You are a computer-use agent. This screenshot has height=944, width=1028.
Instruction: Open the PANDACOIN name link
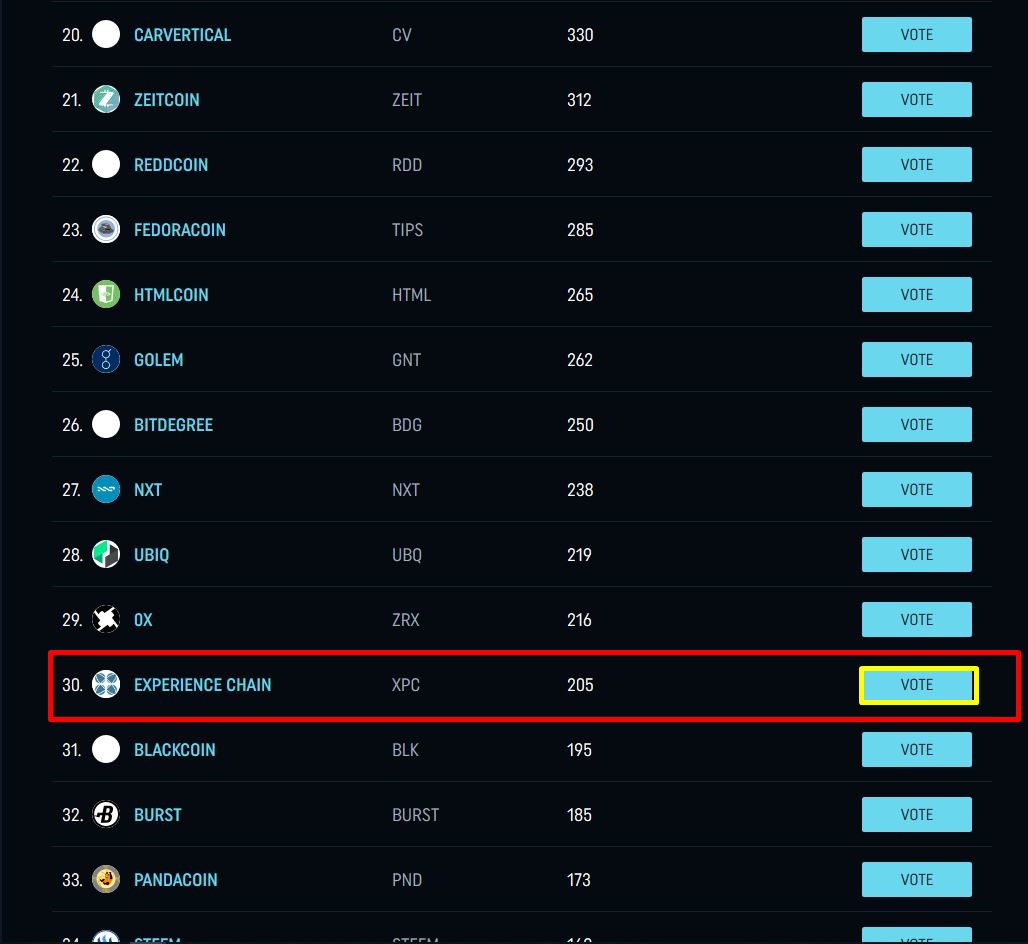(176, 880)
